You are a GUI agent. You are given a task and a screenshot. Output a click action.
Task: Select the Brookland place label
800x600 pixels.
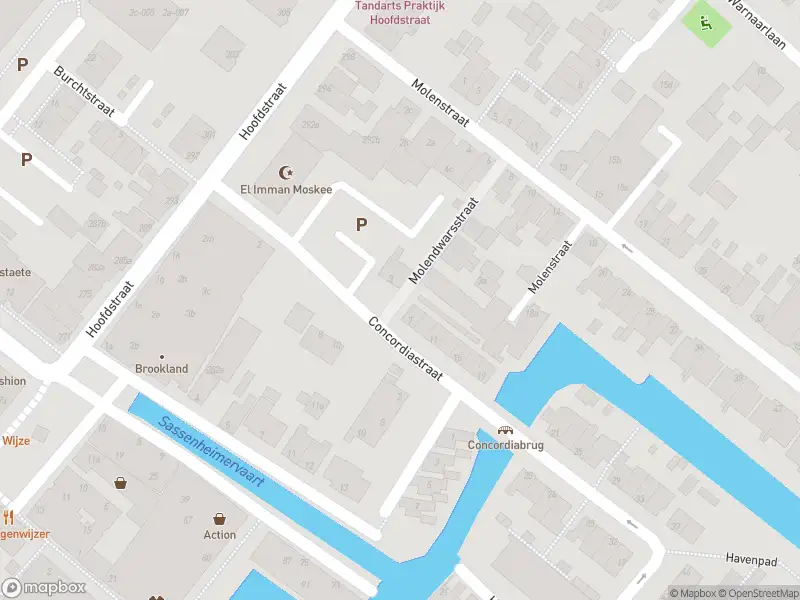pos(162,368)
